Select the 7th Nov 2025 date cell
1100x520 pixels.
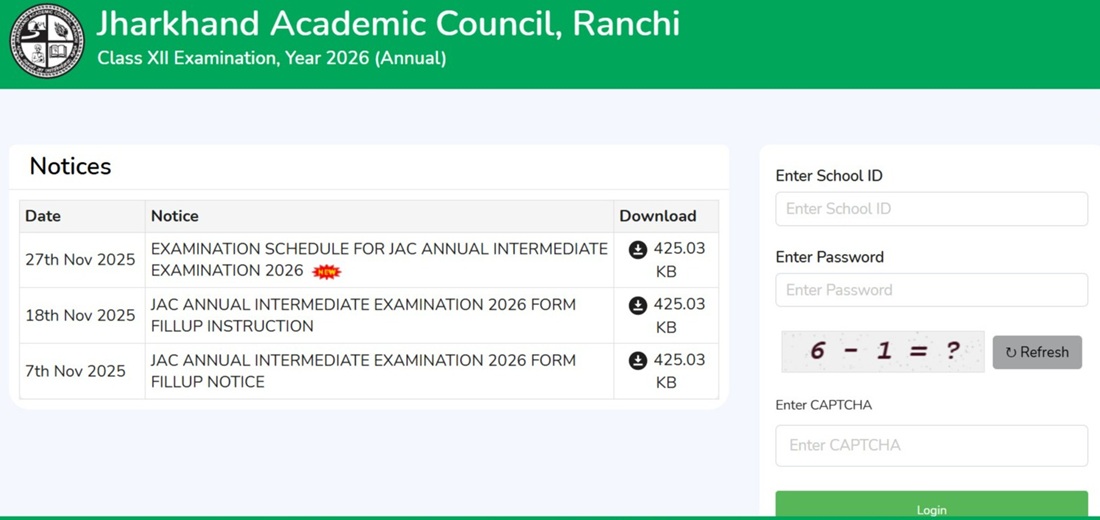[x=75, y=371]
